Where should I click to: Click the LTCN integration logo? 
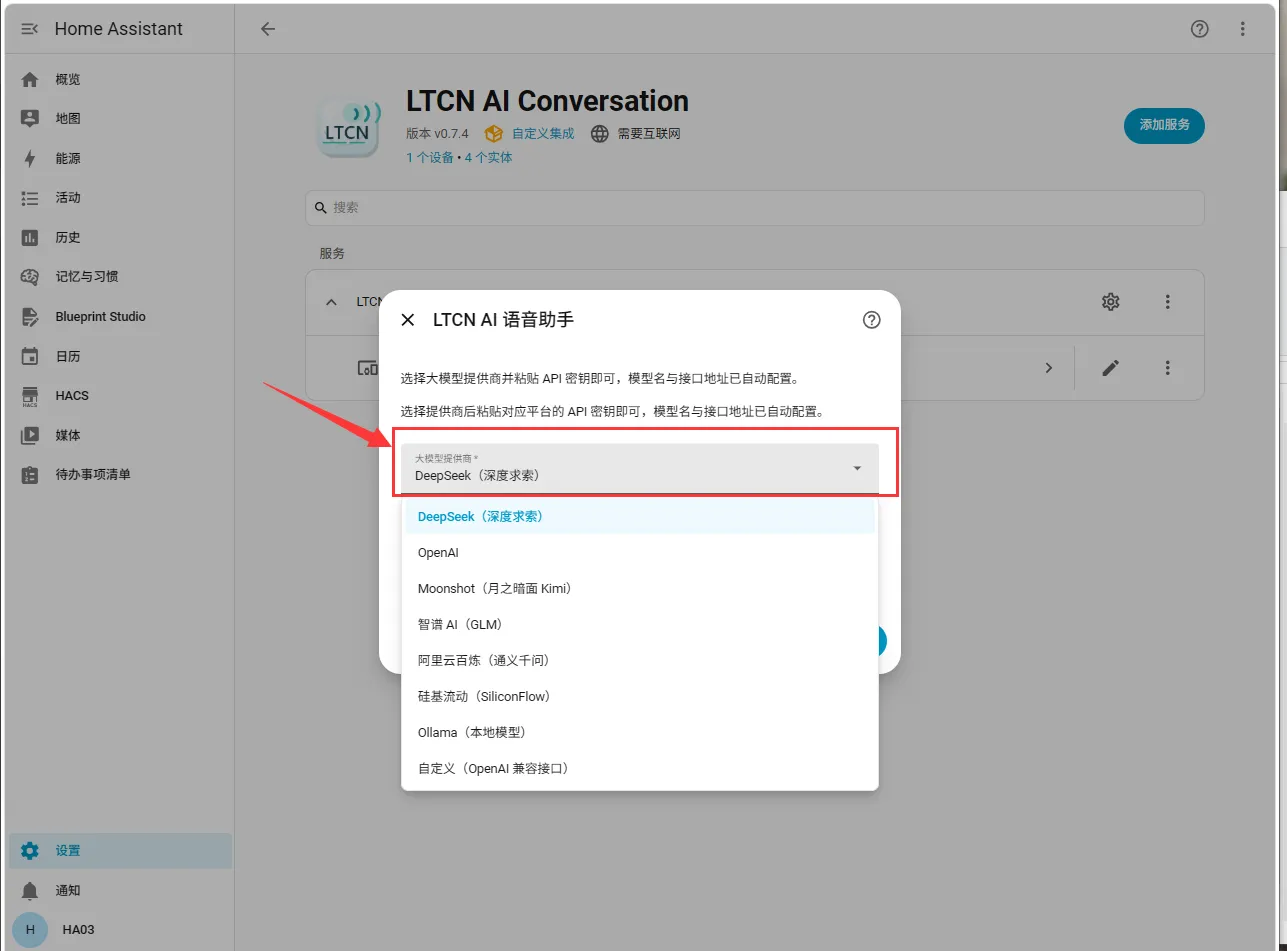pyautogui.click(x=347, y=126)
